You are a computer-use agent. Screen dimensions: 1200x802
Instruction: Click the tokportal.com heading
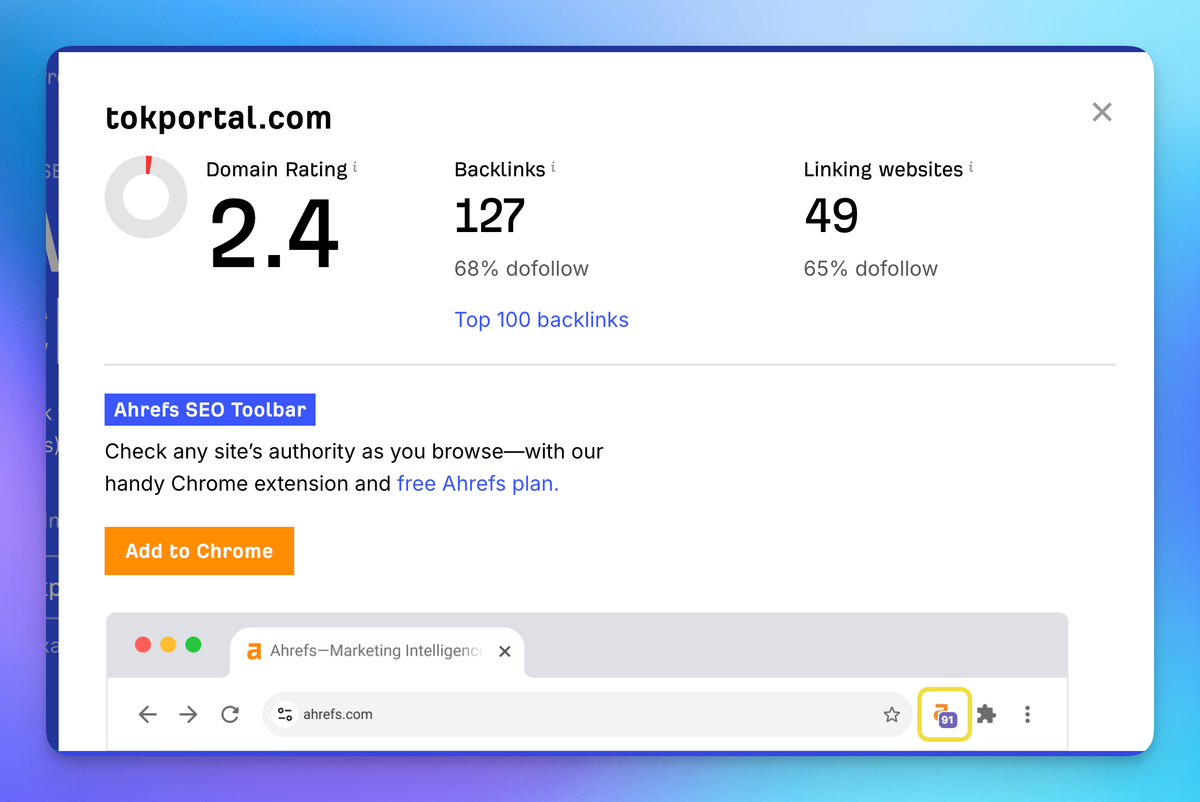point(218,118)
